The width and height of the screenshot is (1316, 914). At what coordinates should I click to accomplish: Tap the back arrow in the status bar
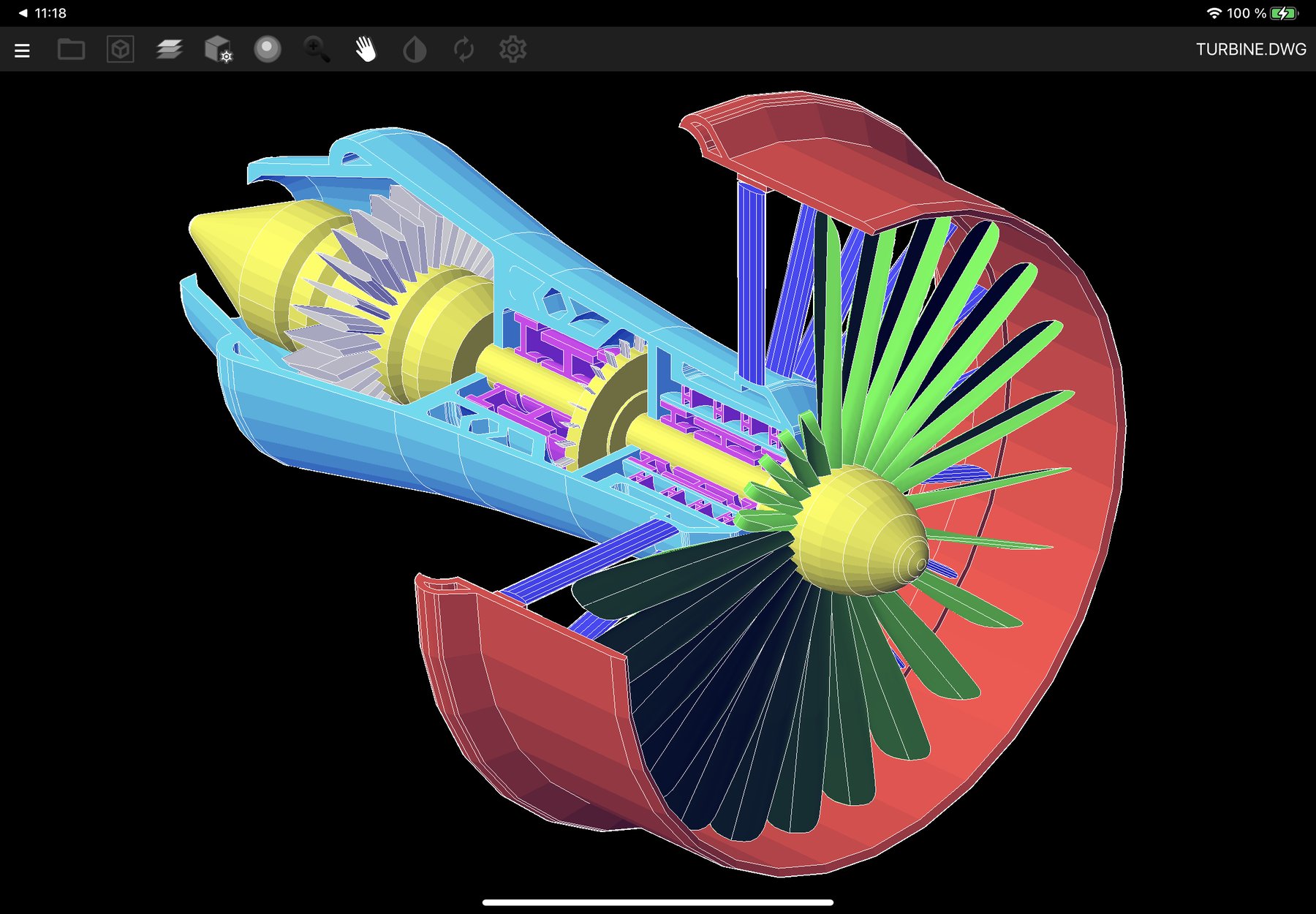(23, 13)
